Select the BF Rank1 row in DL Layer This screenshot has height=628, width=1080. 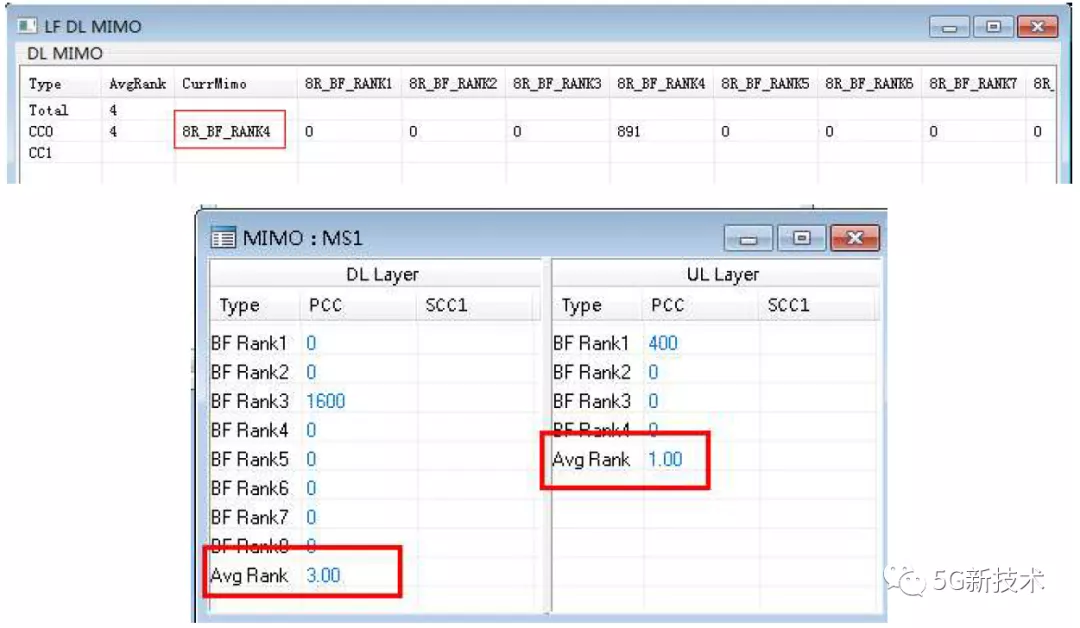pyautogui.click(x=375, y=343)
